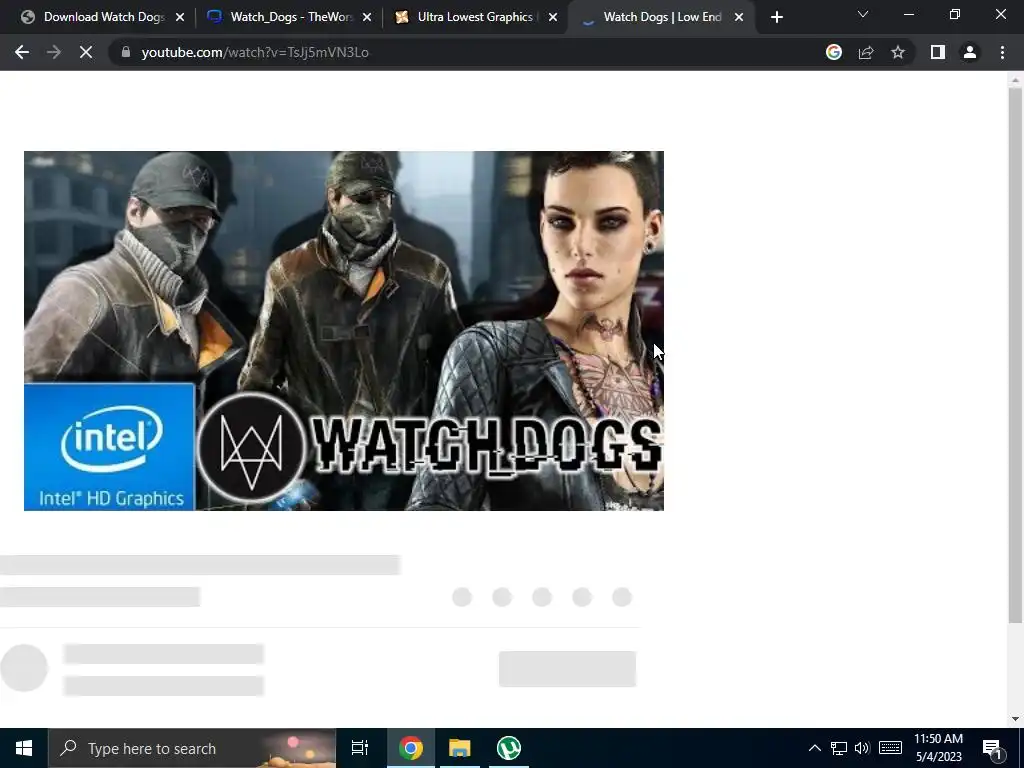The width and height of the screenshot is (1024, 768).
Task: Click the Chrome taskbar icon
Action: 411,748
